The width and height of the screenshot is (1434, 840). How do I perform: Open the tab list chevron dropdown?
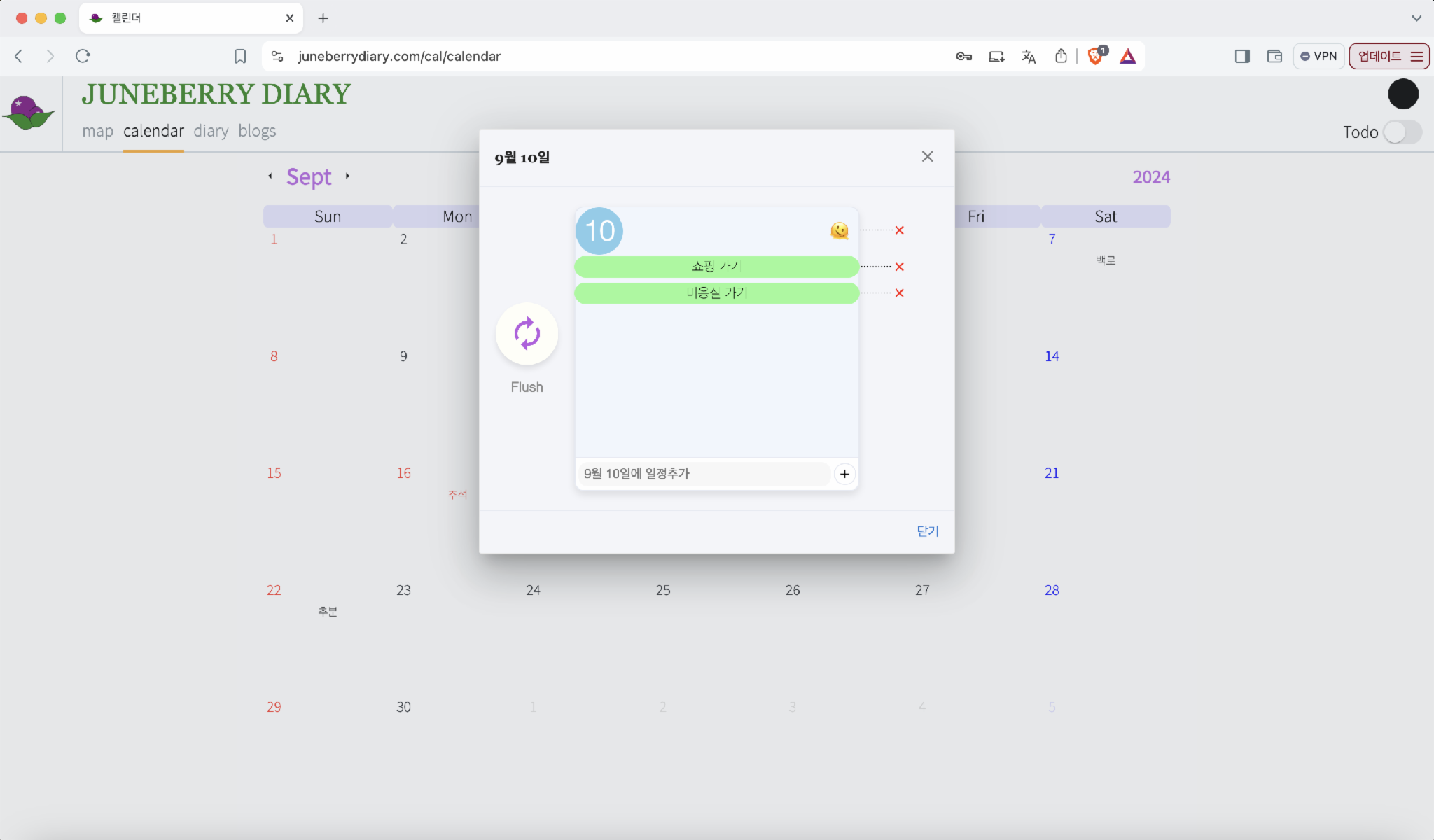[x=1416, y=18]
